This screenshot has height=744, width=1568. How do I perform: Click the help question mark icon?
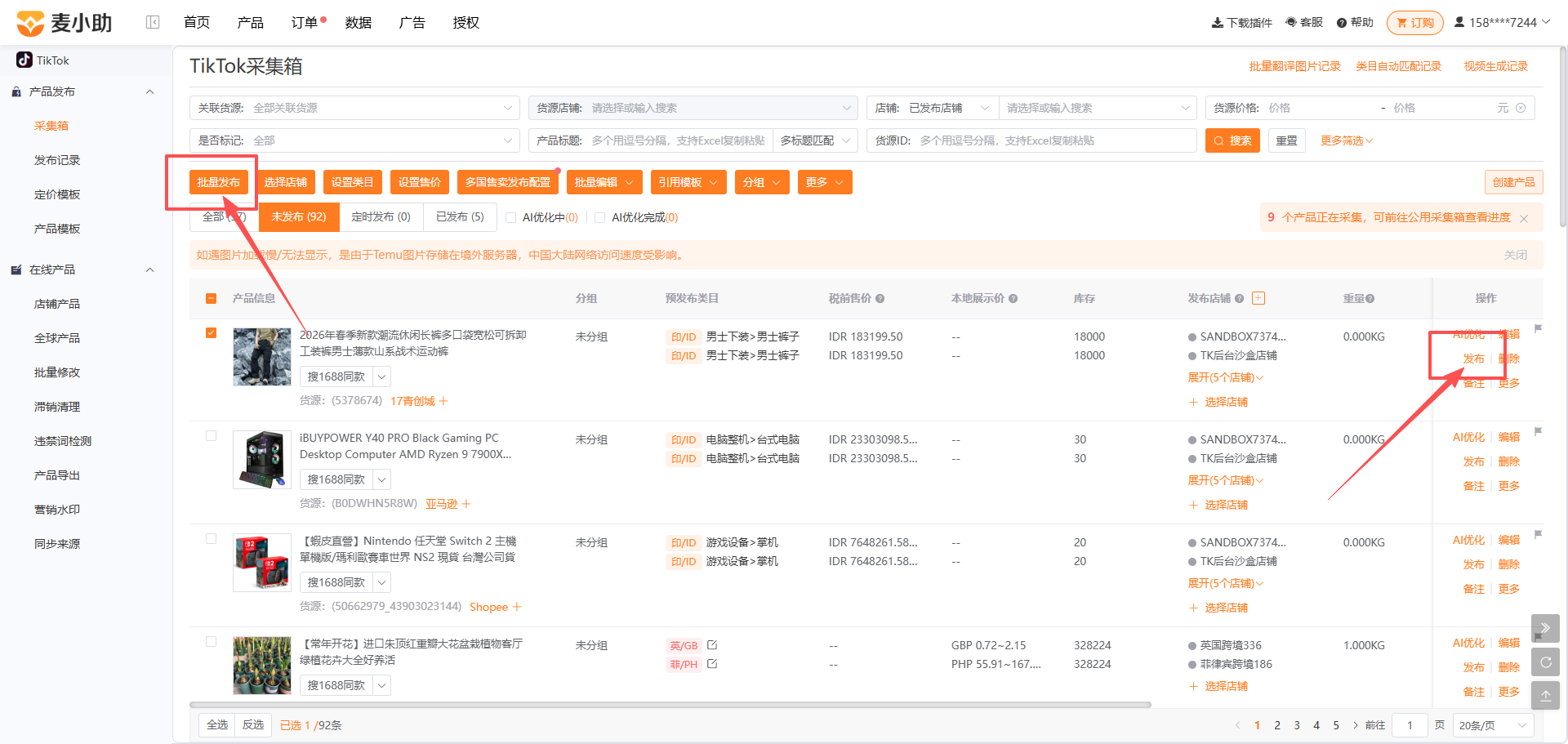click(x=1341, y=23)
